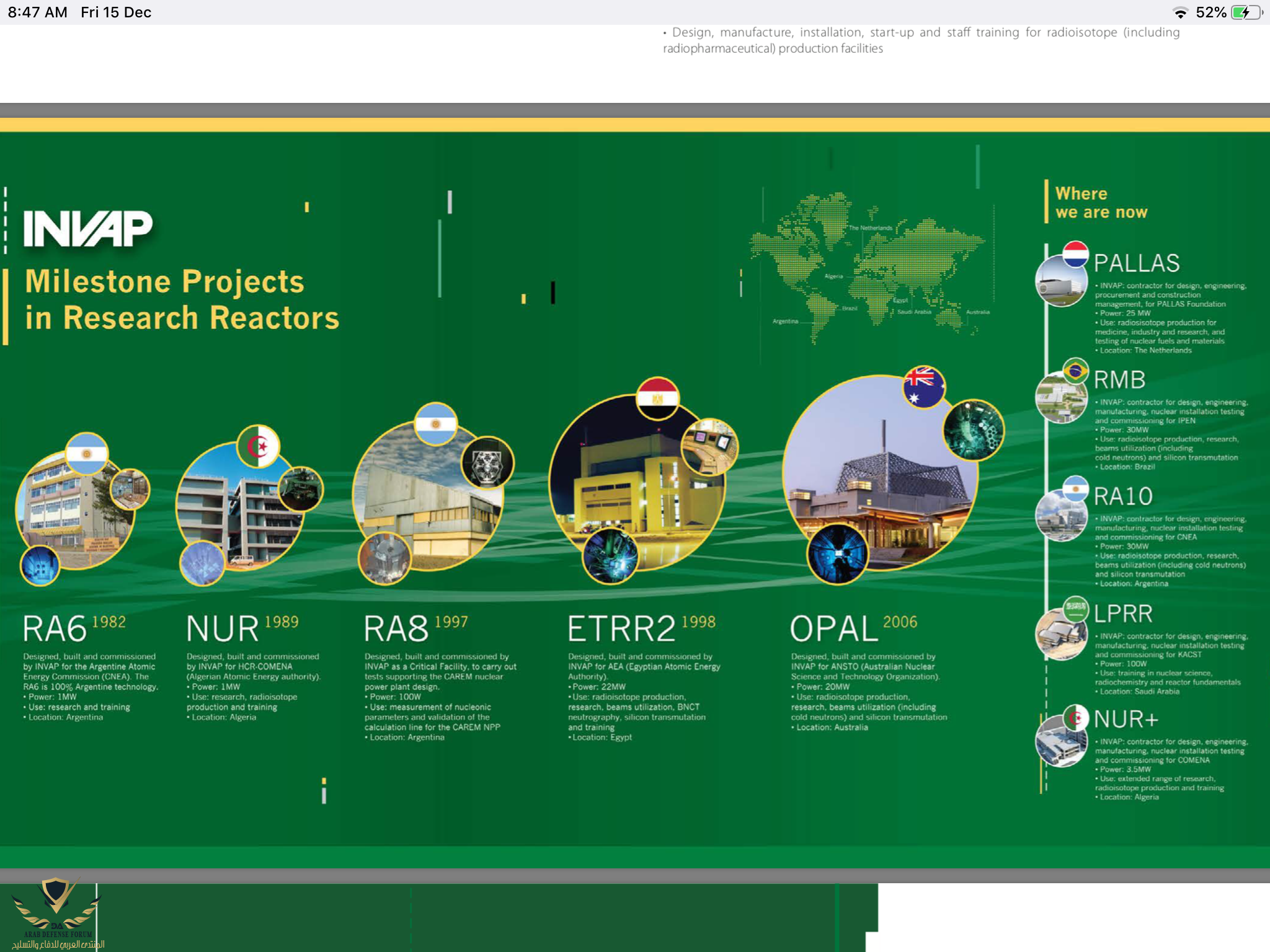Tap the 'Where we are now' heading

click(1101, 203)
